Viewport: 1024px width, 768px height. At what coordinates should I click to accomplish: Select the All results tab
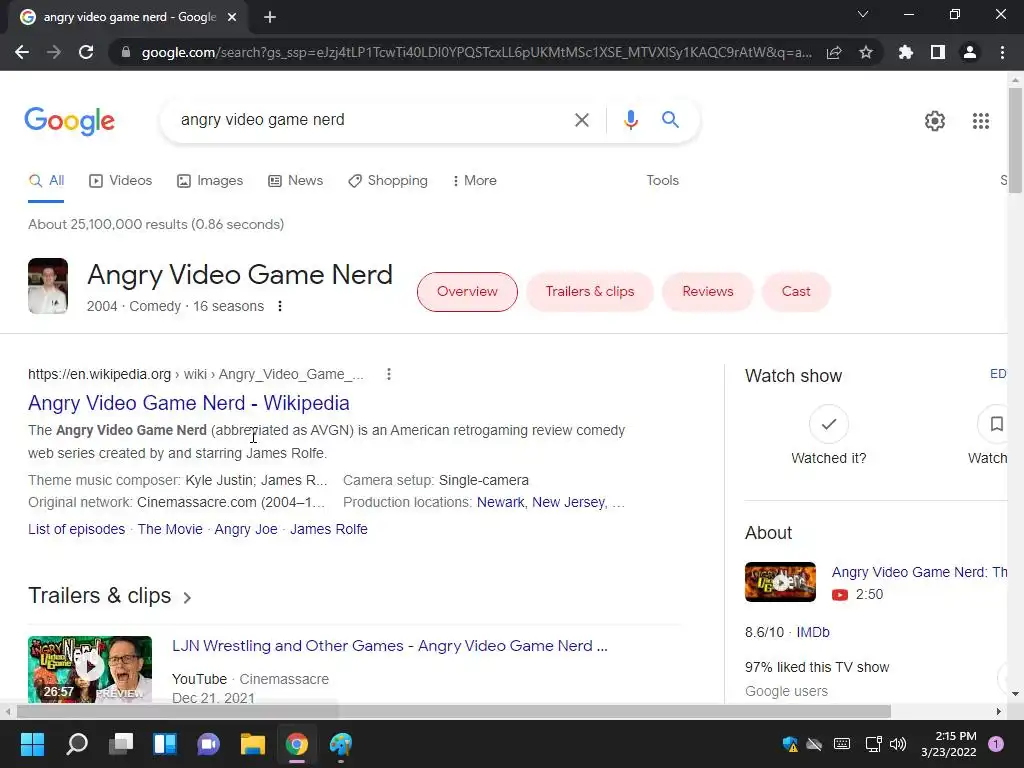[x=46, y=181]
